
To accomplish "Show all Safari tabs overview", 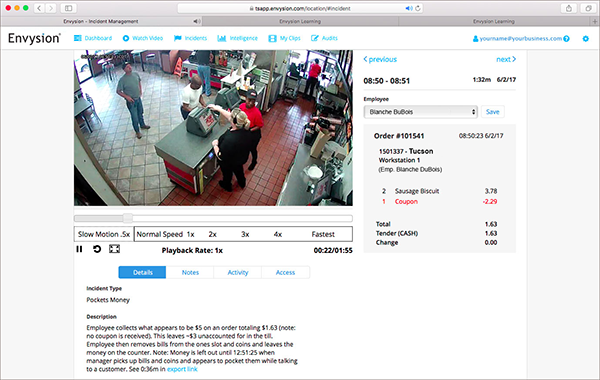I will pyautogui.click(x=588, y=8).
